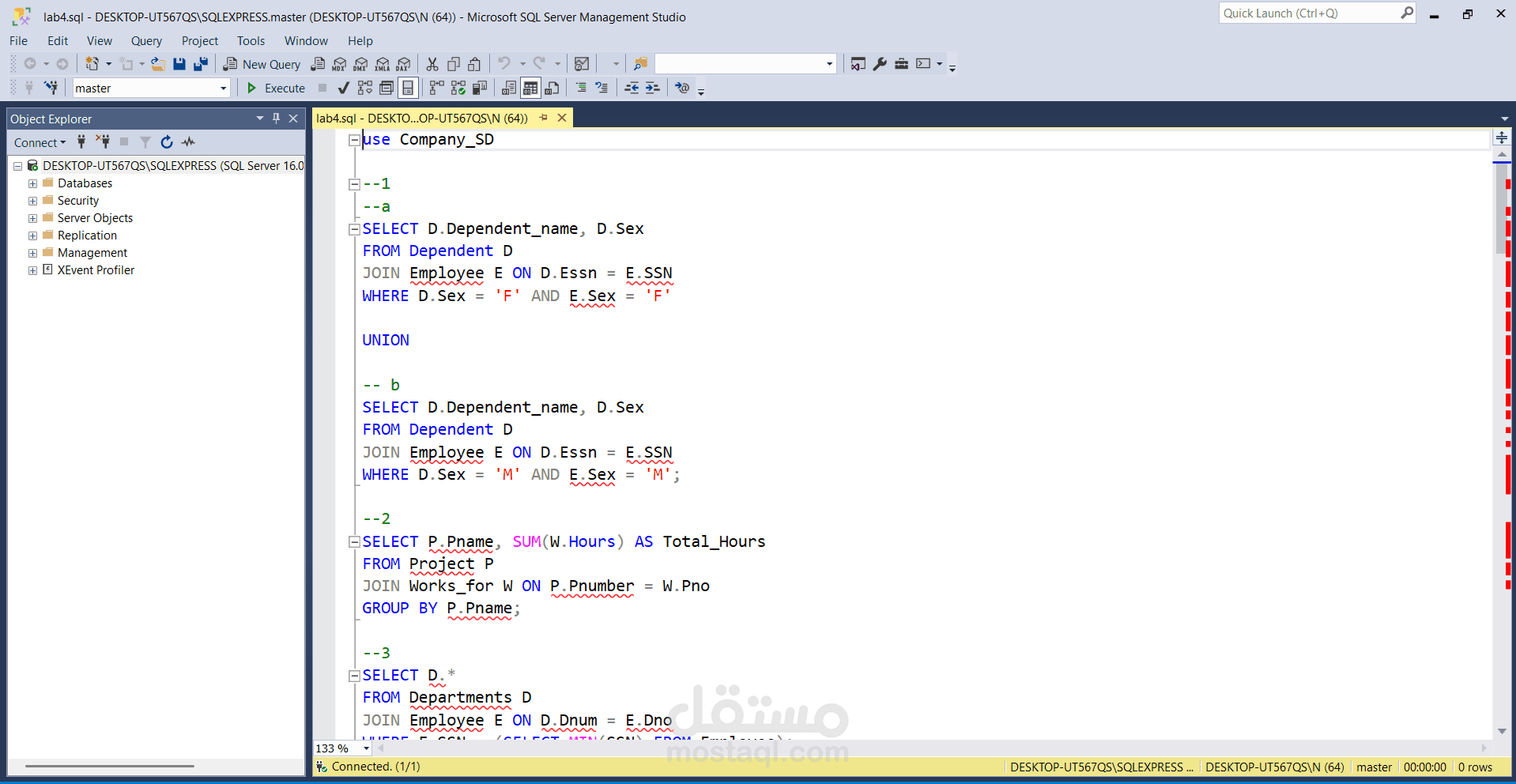The height and width of the screenshot is (784, 1516).
Task: Decrease line indent
Action: click(x=632, y=88)
